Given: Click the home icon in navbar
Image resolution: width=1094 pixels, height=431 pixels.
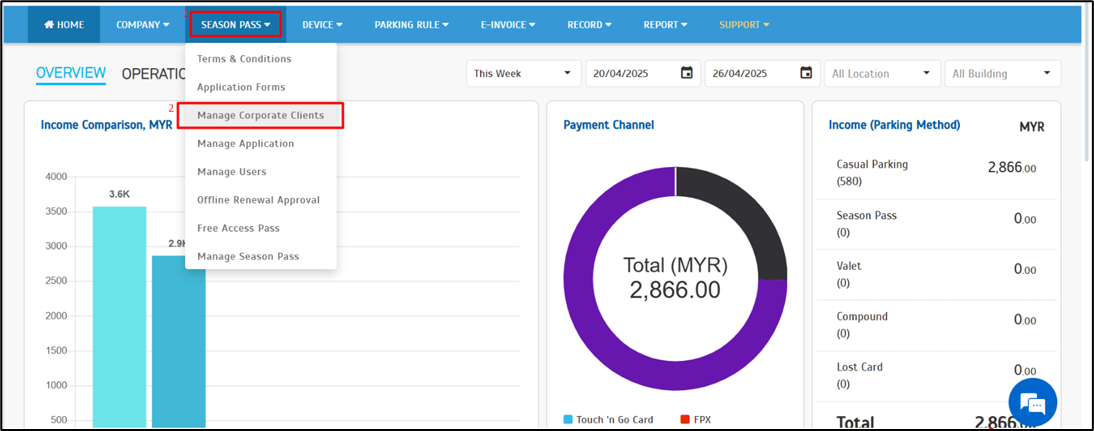Looking at the screenshot, I should 49,24.
